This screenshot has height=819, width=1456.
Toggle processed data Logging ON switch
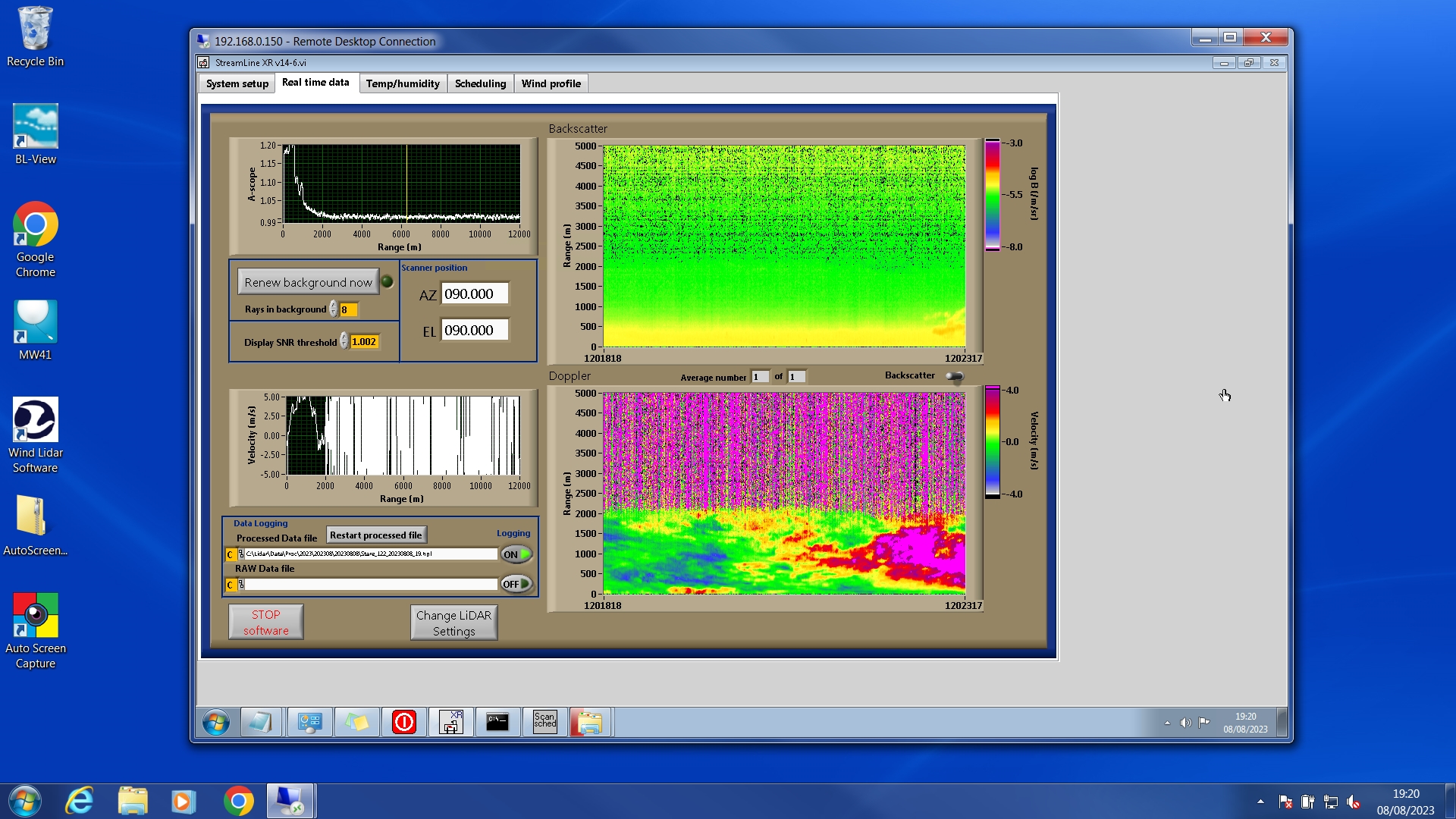click(516, 554)
